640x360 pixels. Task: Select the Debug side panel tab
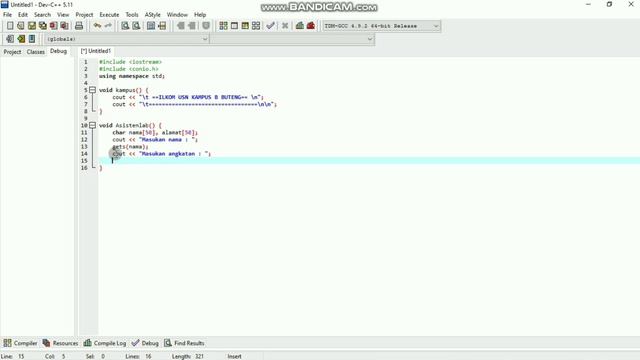point(58,51)
